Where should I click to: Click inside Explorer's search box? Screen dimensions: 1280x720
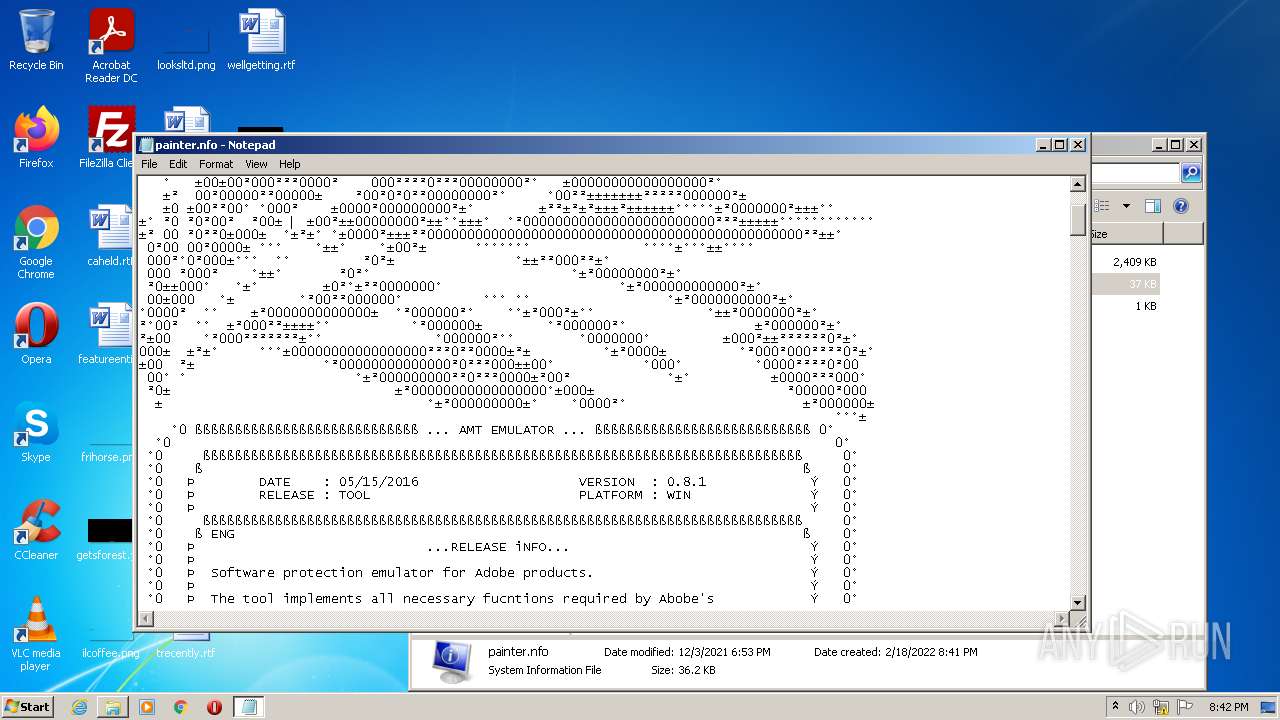point(1135,173)
